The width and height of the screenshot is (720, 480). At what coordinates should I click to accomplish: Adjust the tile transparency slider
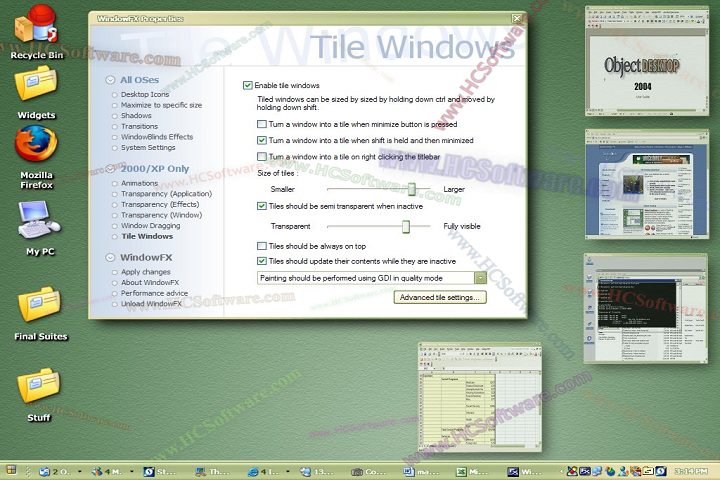coord(405,226)
